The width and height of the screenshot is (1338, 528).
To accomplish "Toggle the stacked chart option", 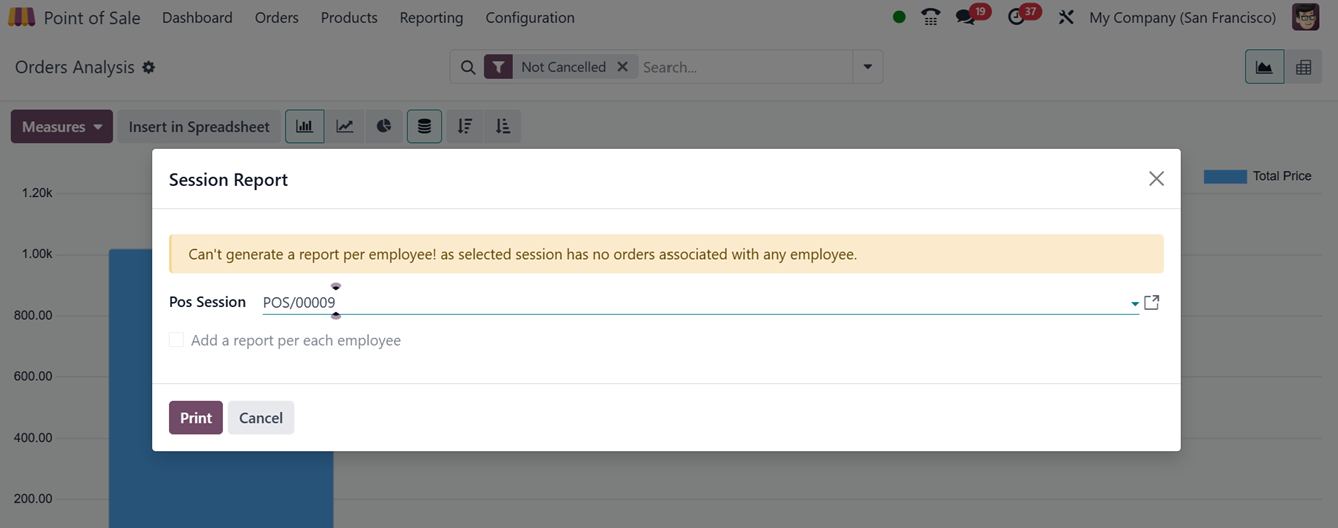I will [x=424, y=127].
